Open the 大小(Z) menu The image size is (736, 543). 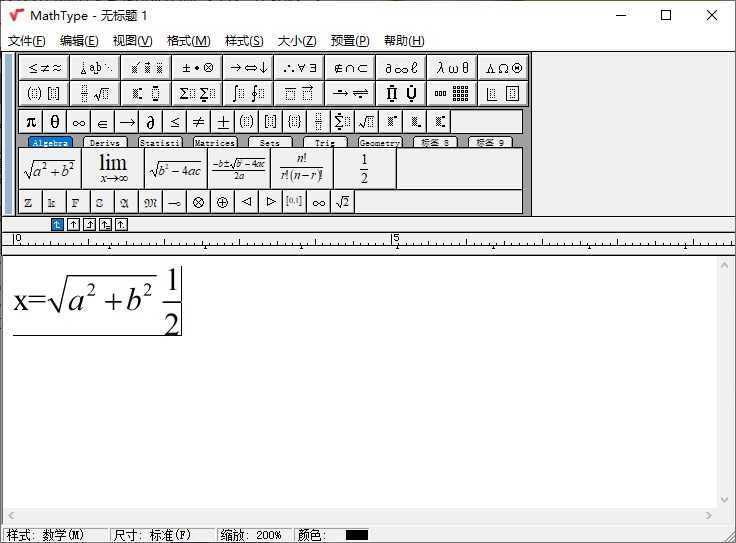click(297, 41)
